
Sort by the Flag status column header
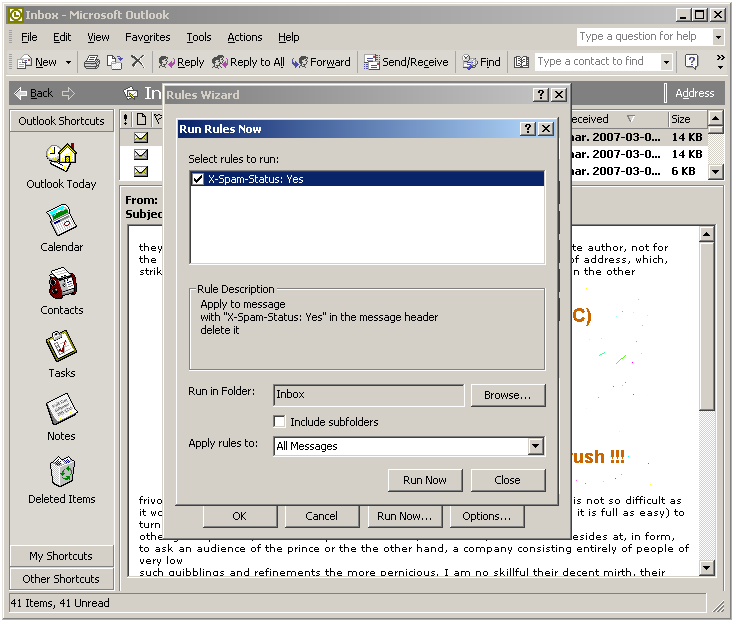(x=157, y=119)
